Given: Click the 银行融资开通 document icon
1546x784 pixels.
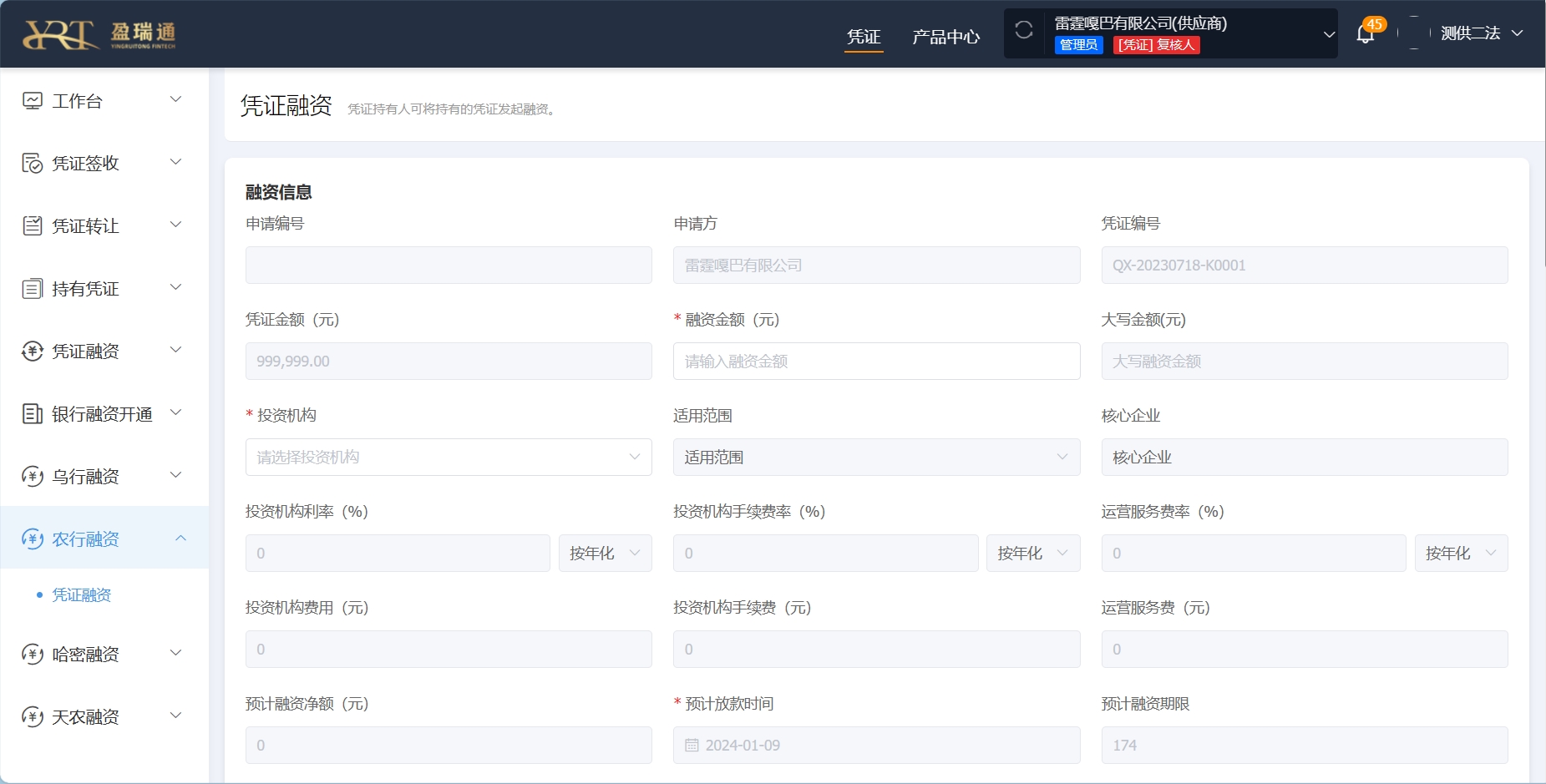Looking at the screenshot, I should click(32, 414).
